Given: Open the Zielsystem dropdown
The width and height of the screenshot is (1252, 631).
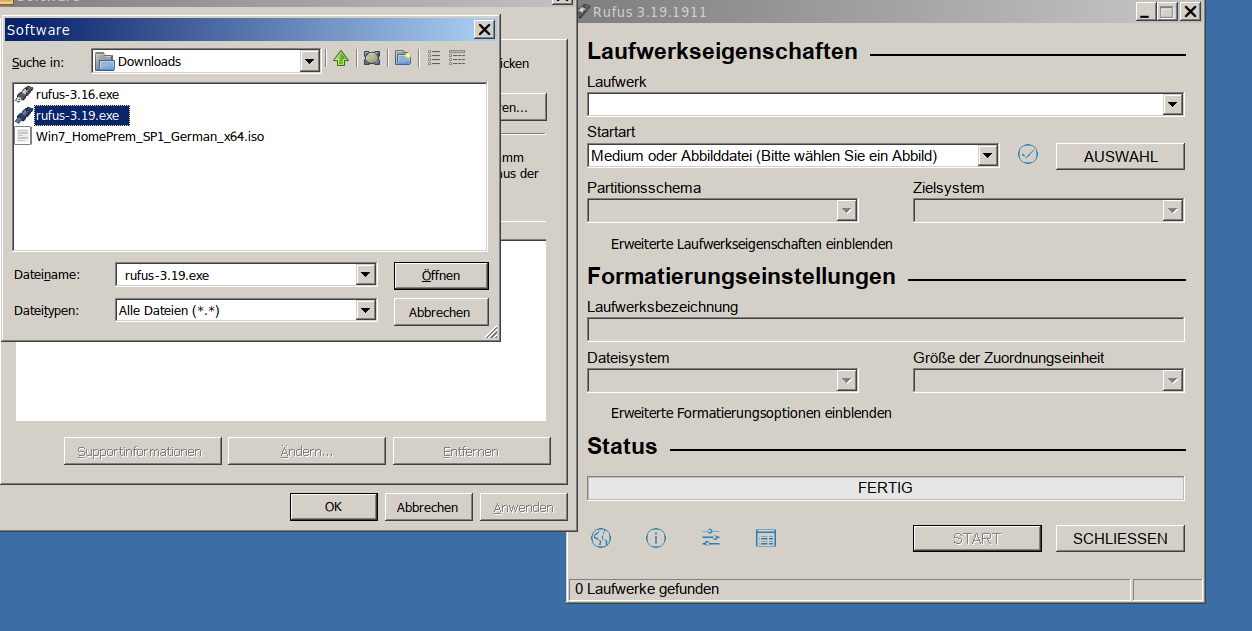Looking at the screenshot, I should [1173, 211].
